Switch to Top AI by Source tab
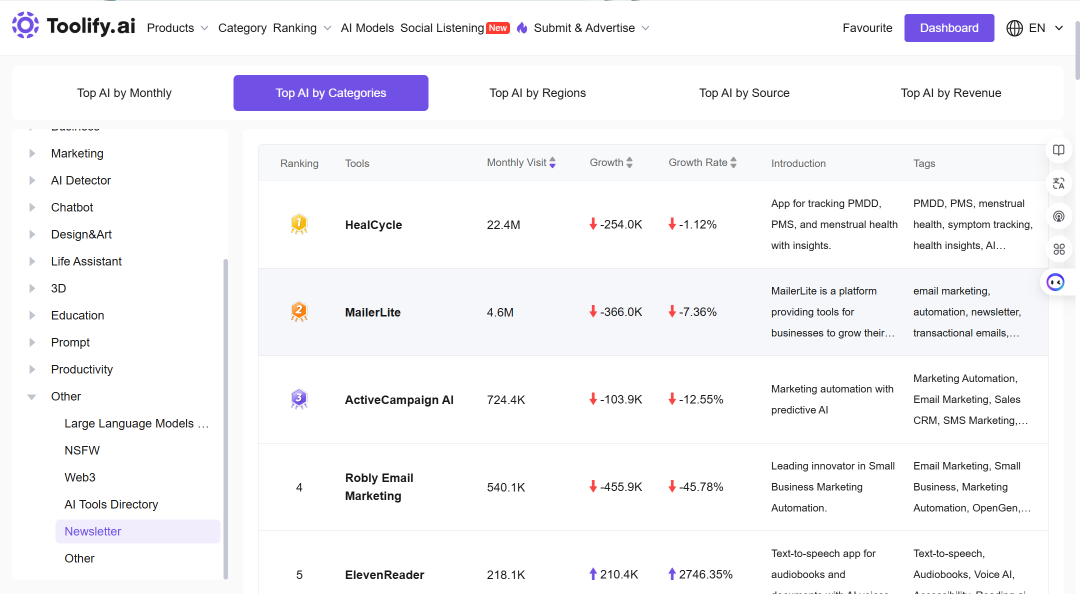The image size is (1080, 594). pos(745,93)
